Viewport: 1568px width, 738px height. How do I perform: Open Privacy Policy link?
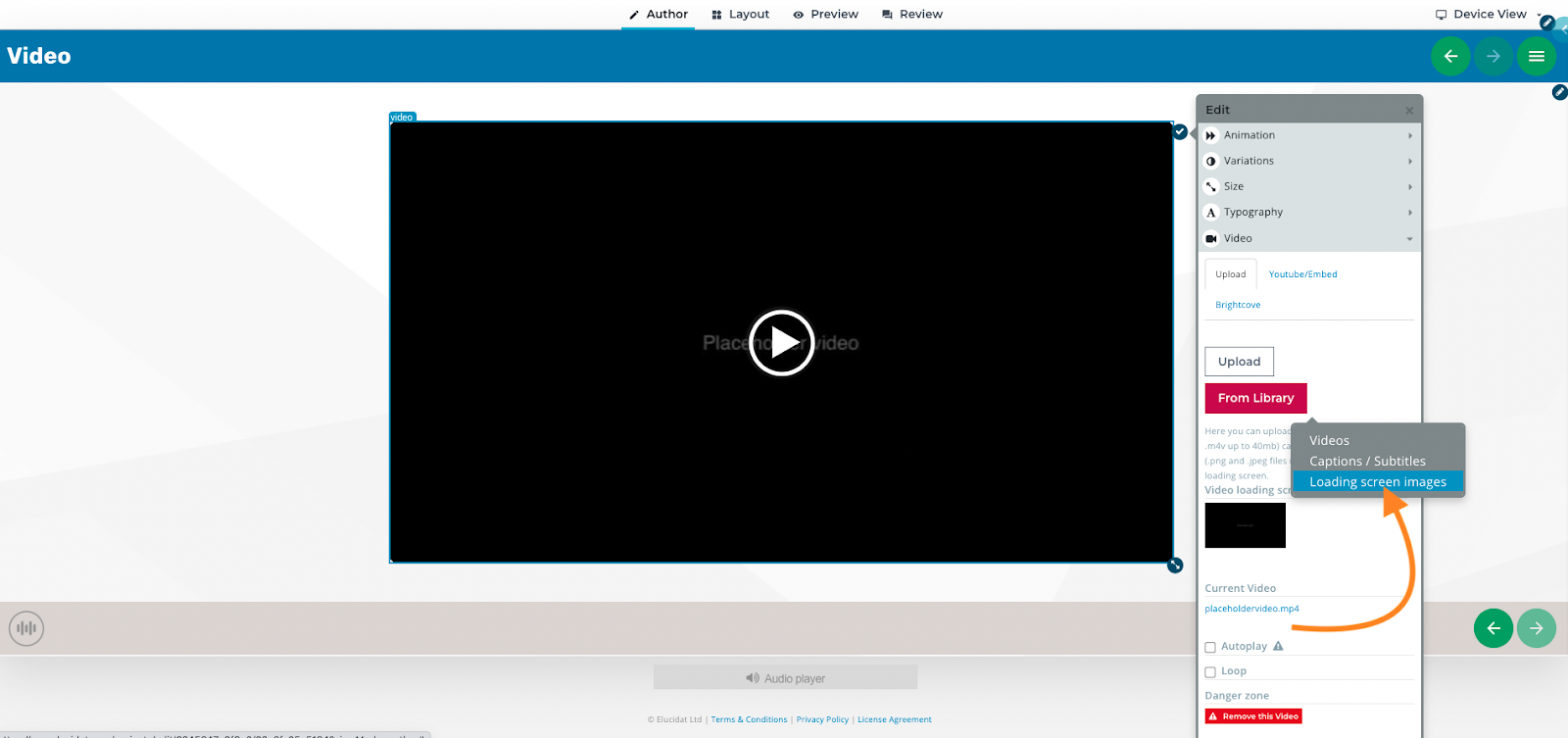click(822, 719)
